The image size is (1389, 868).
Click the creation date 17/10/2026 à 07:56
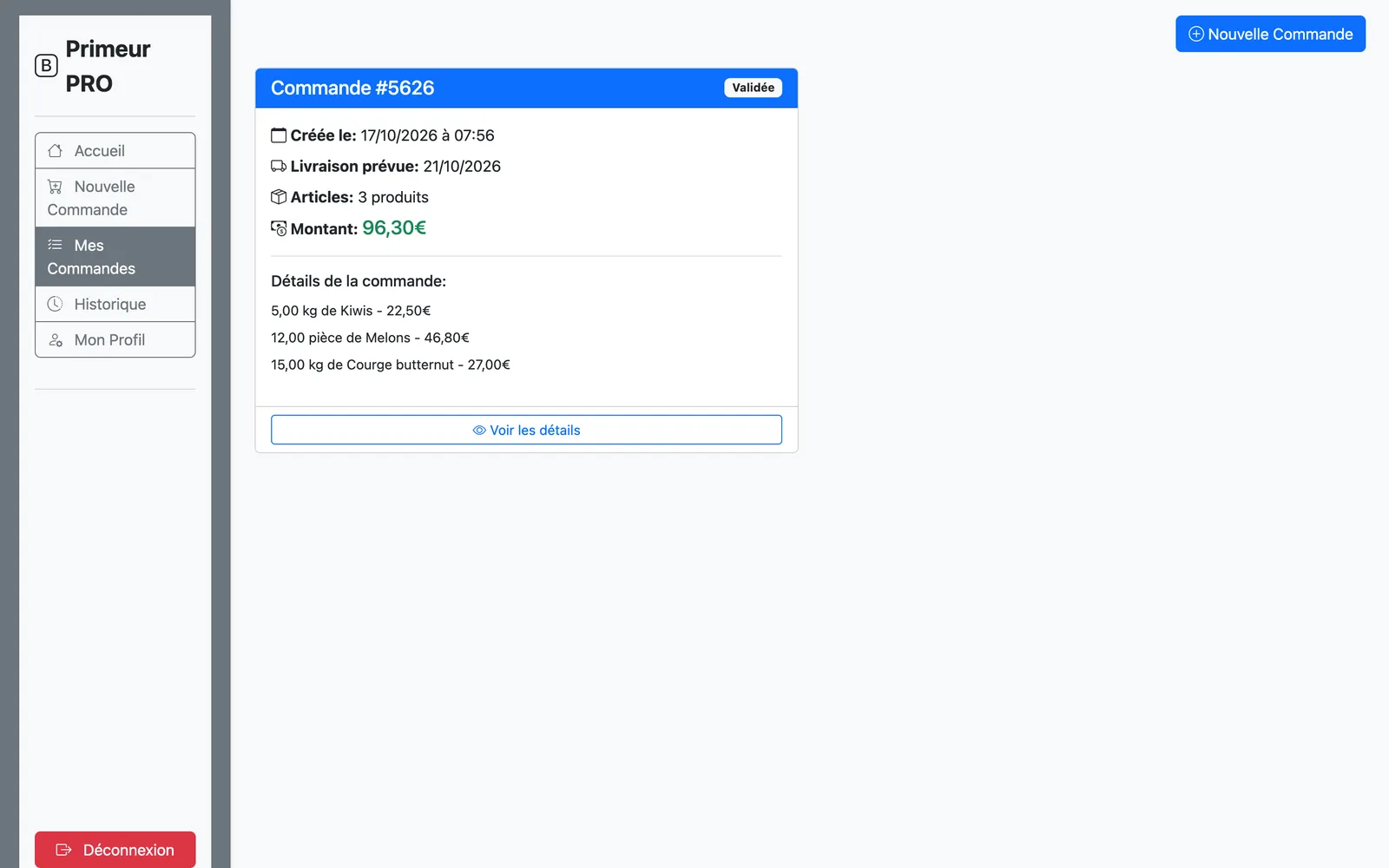(427, 135)
